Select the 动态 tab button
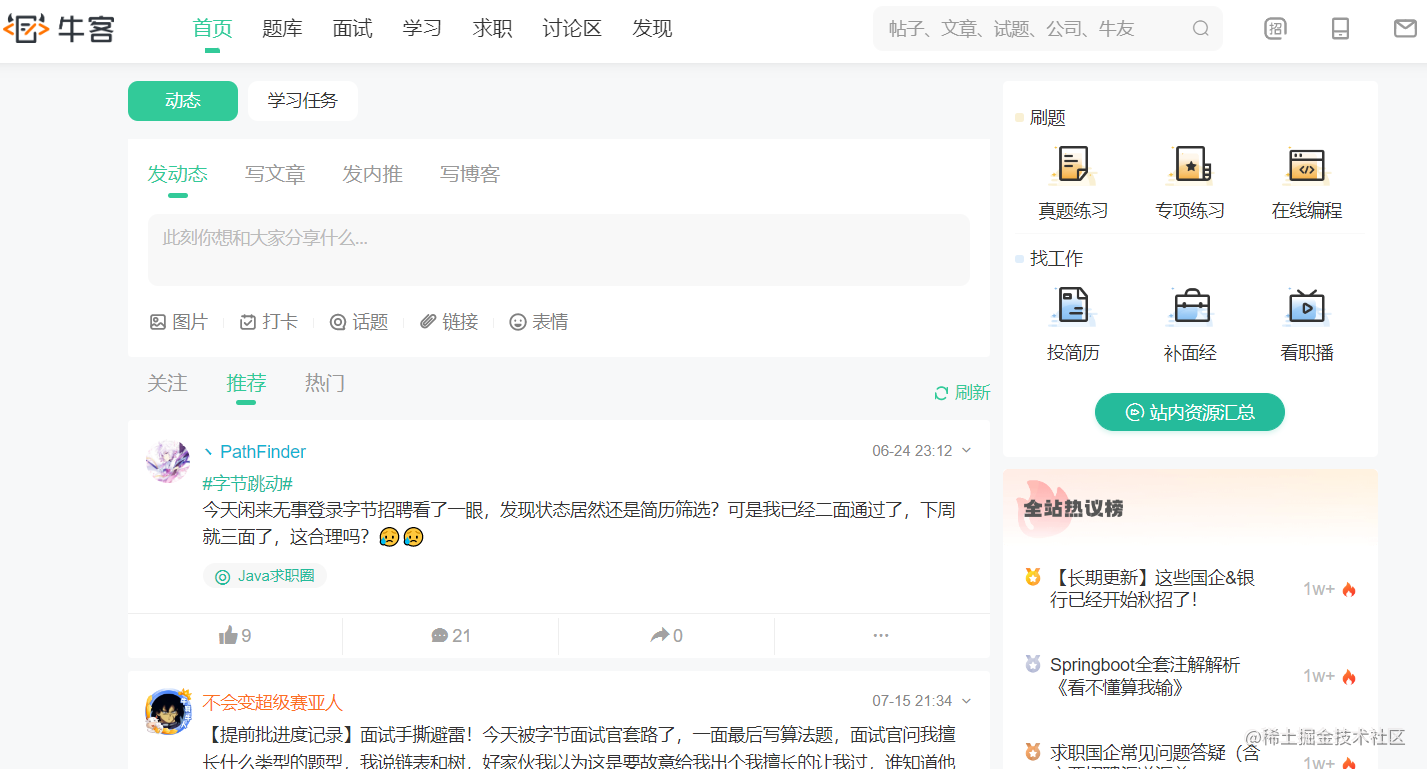Image resolution: width=1427 pixels, height=769 pixels. coord(183,101)
